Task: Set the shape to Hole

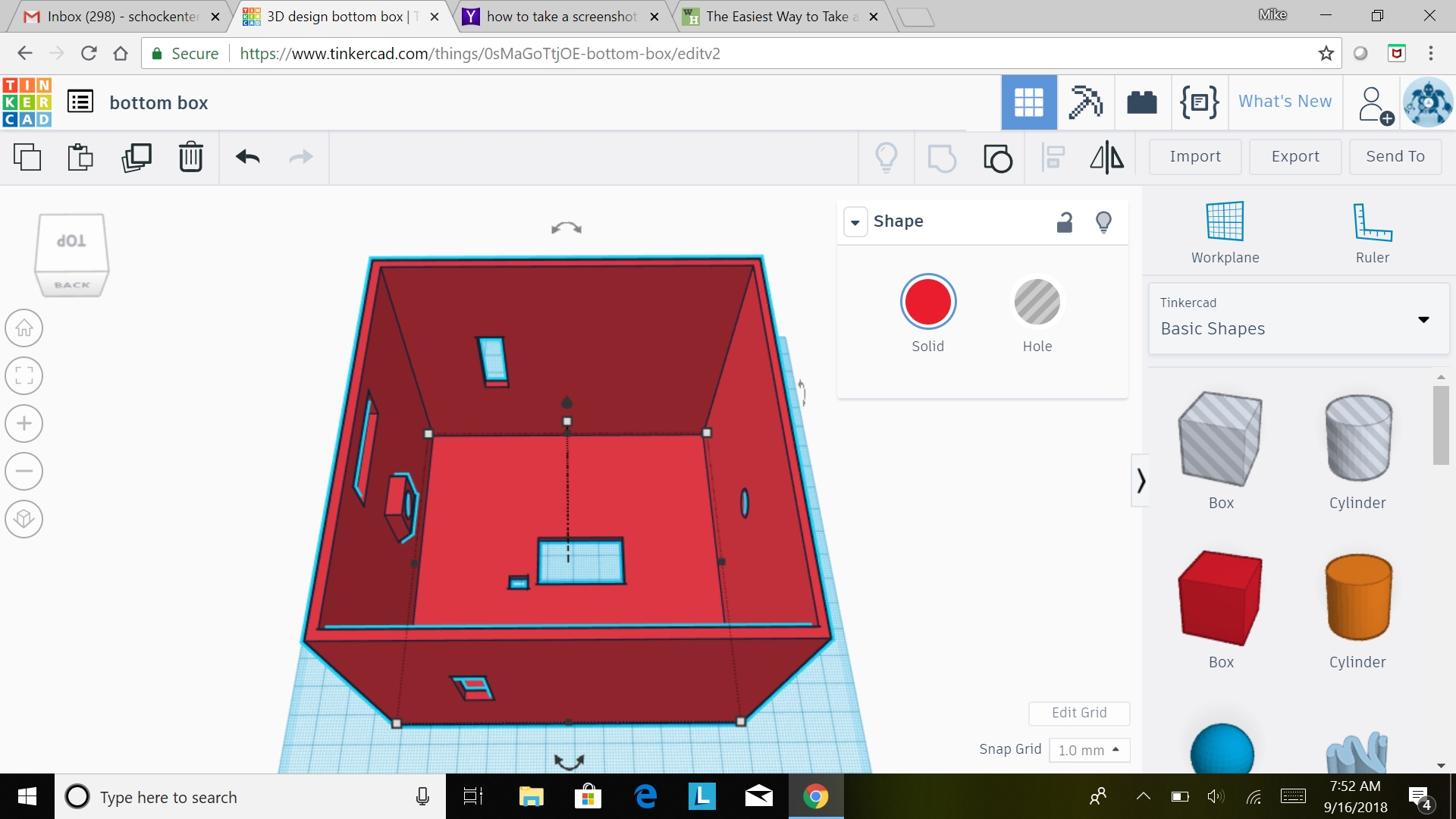Action: point(1037,314)
